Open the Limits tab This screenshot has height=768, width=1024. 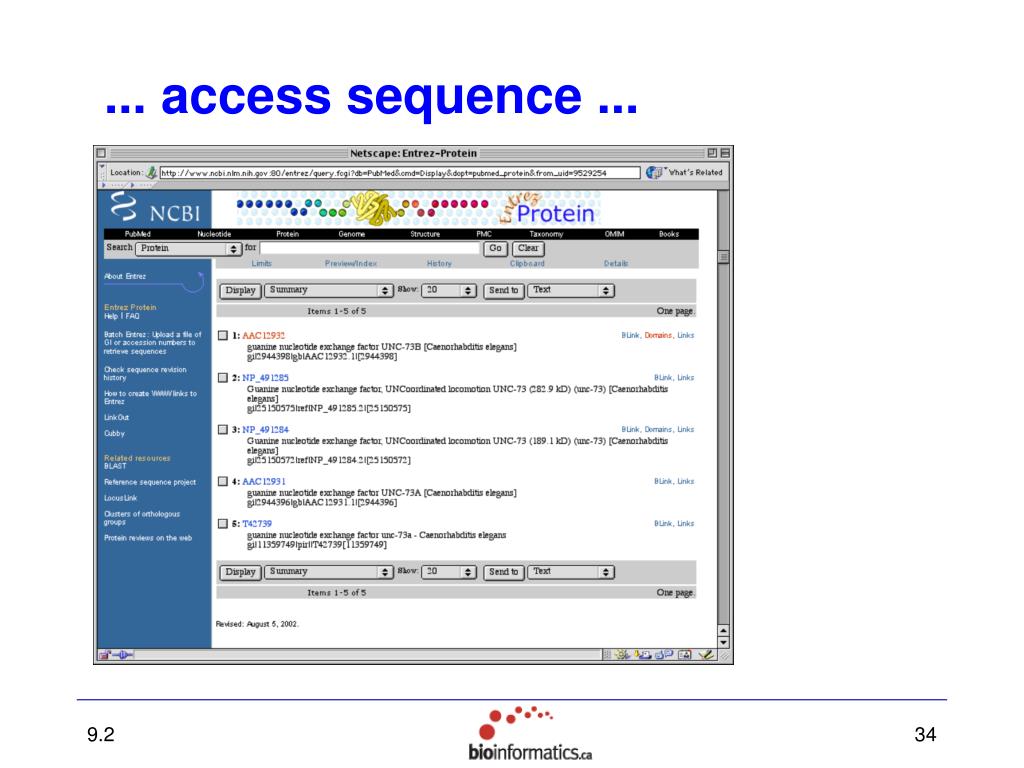262,264
